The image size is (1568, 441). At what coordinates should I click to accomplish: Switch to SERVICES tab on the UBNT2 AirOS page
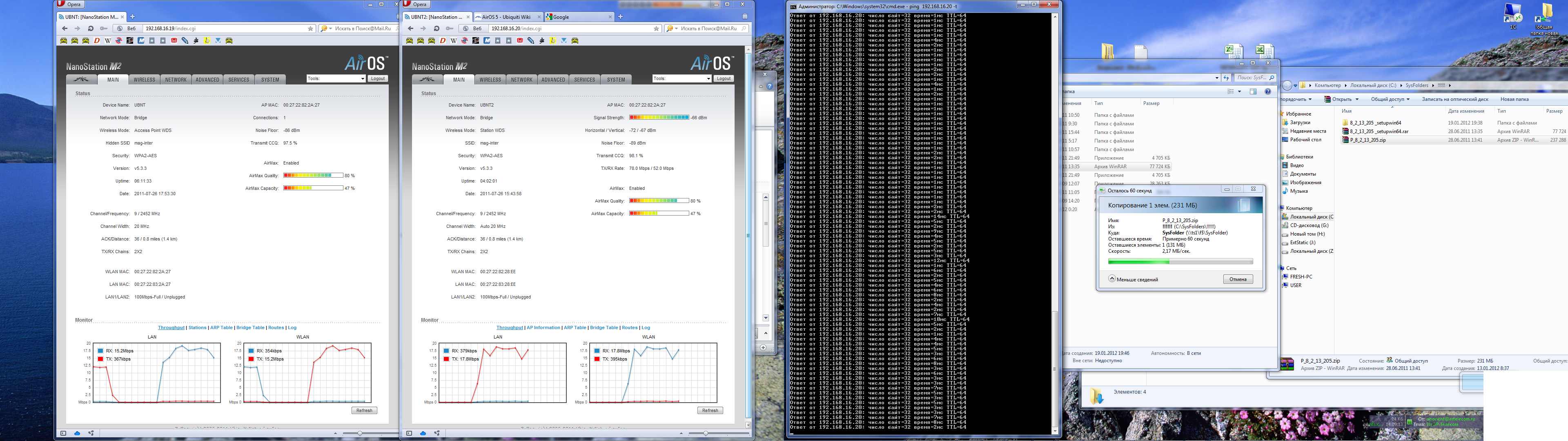(584, 79)
